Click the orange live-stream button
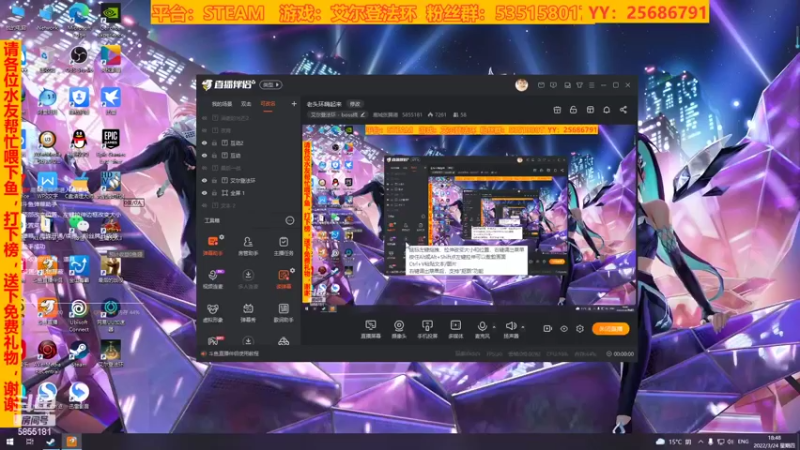 (x=611, y=329)
